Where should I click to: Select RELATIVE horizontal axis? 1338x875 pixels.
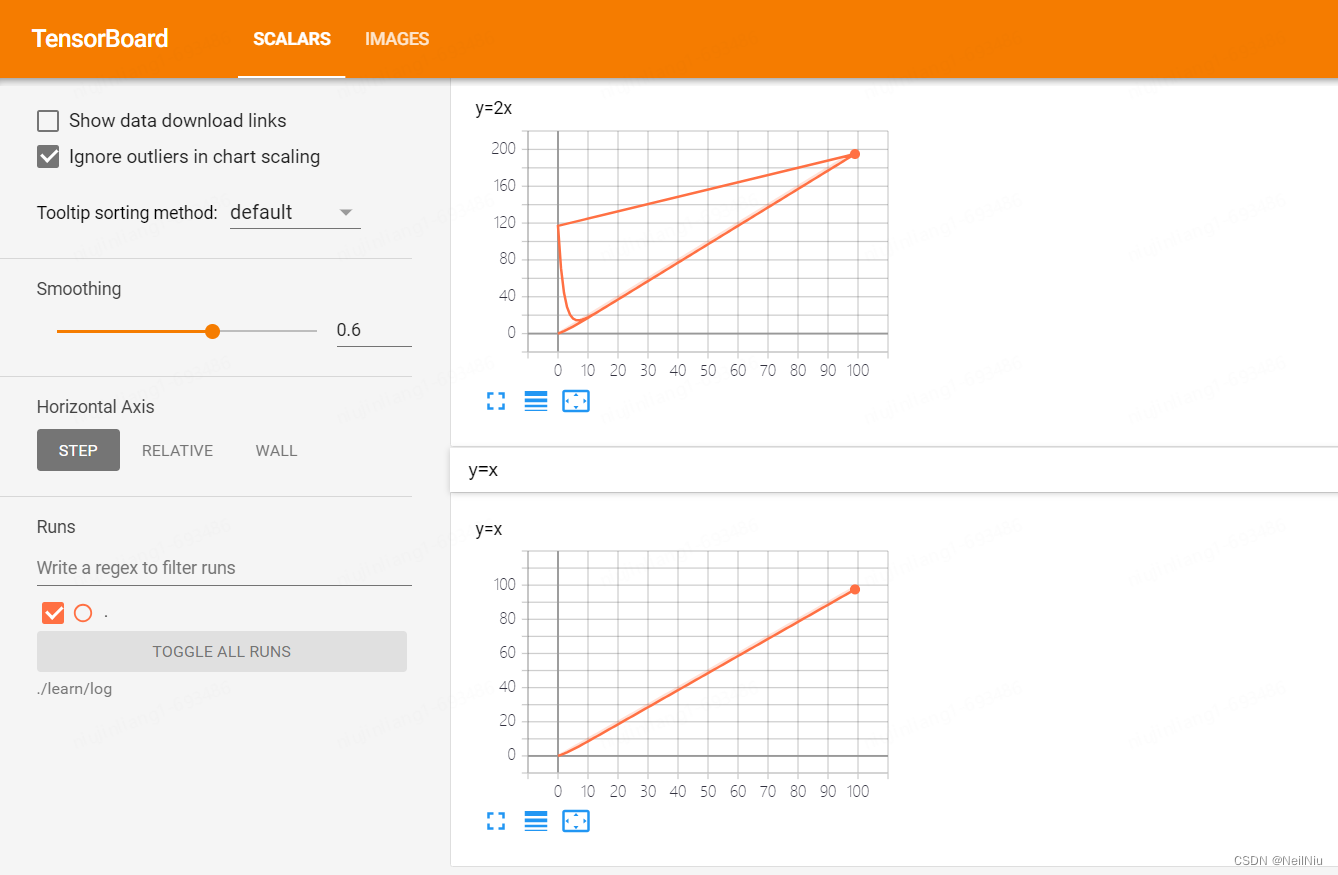[177, 450]
